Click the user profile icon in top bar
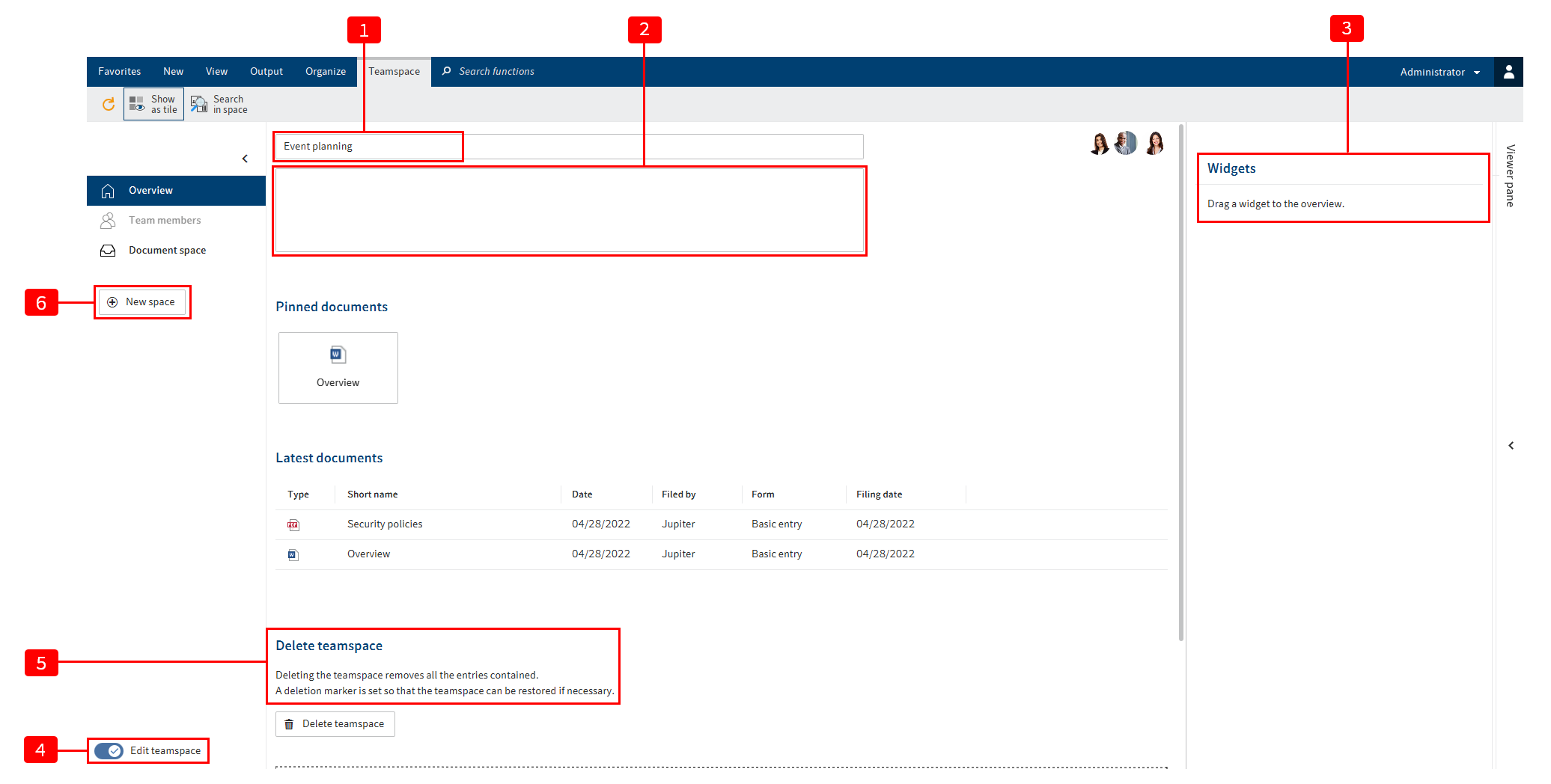 coord(1508,72)
